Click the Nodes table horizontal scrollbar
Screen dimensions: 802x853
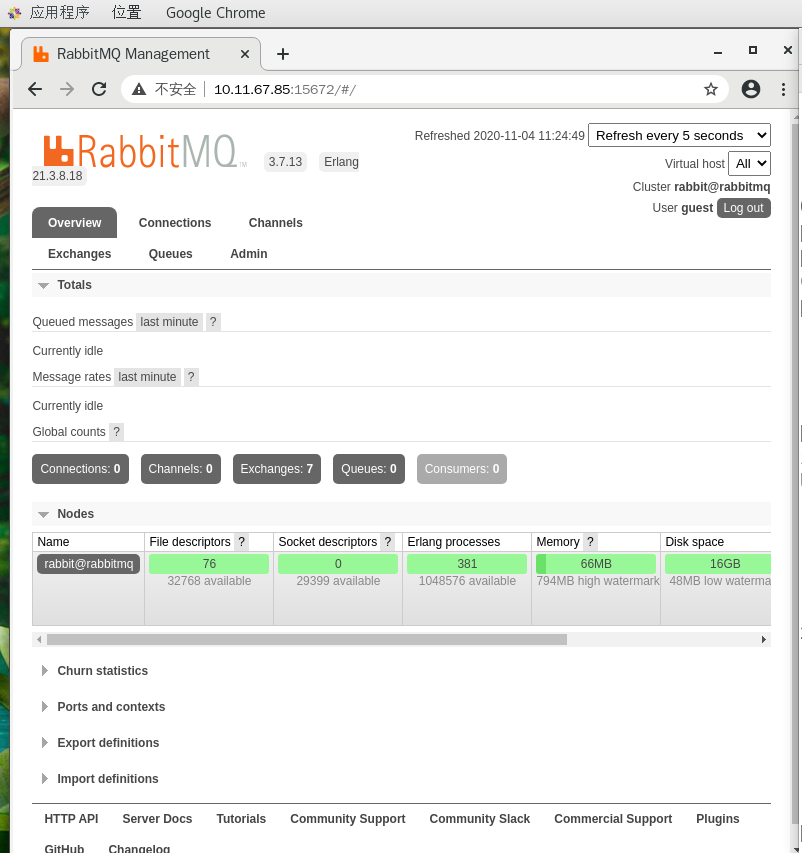point(307,639)
